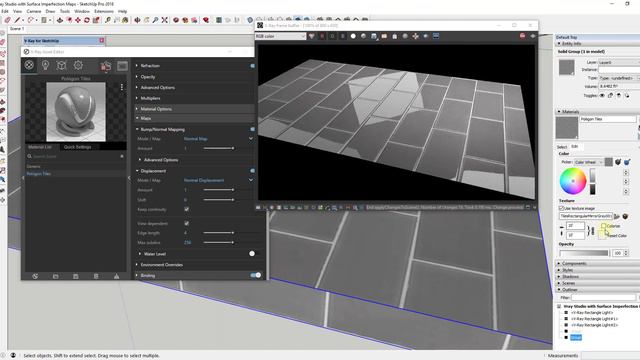This screenshot has width=640, height=360.
Task: Open the Extensions menu
Action: (104, 11)
